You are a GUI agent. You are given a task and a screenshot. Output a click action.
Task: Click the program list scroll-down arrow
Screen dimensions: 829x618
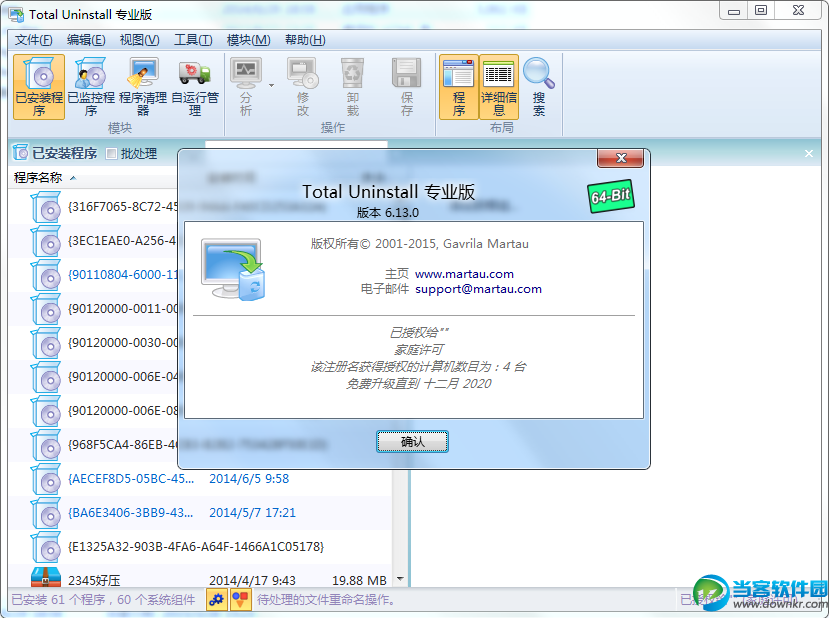pyautogui.click(x=400, y=579)
